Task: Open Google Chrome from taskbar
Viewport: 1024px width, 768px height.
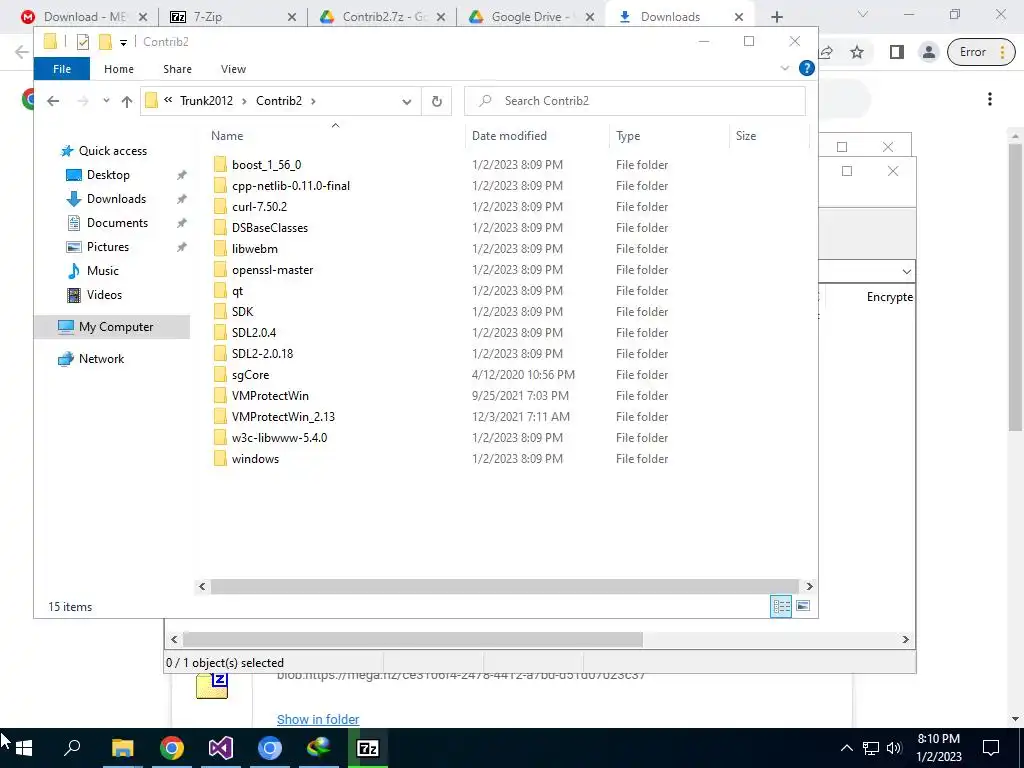Action: [x=172, y=748]
